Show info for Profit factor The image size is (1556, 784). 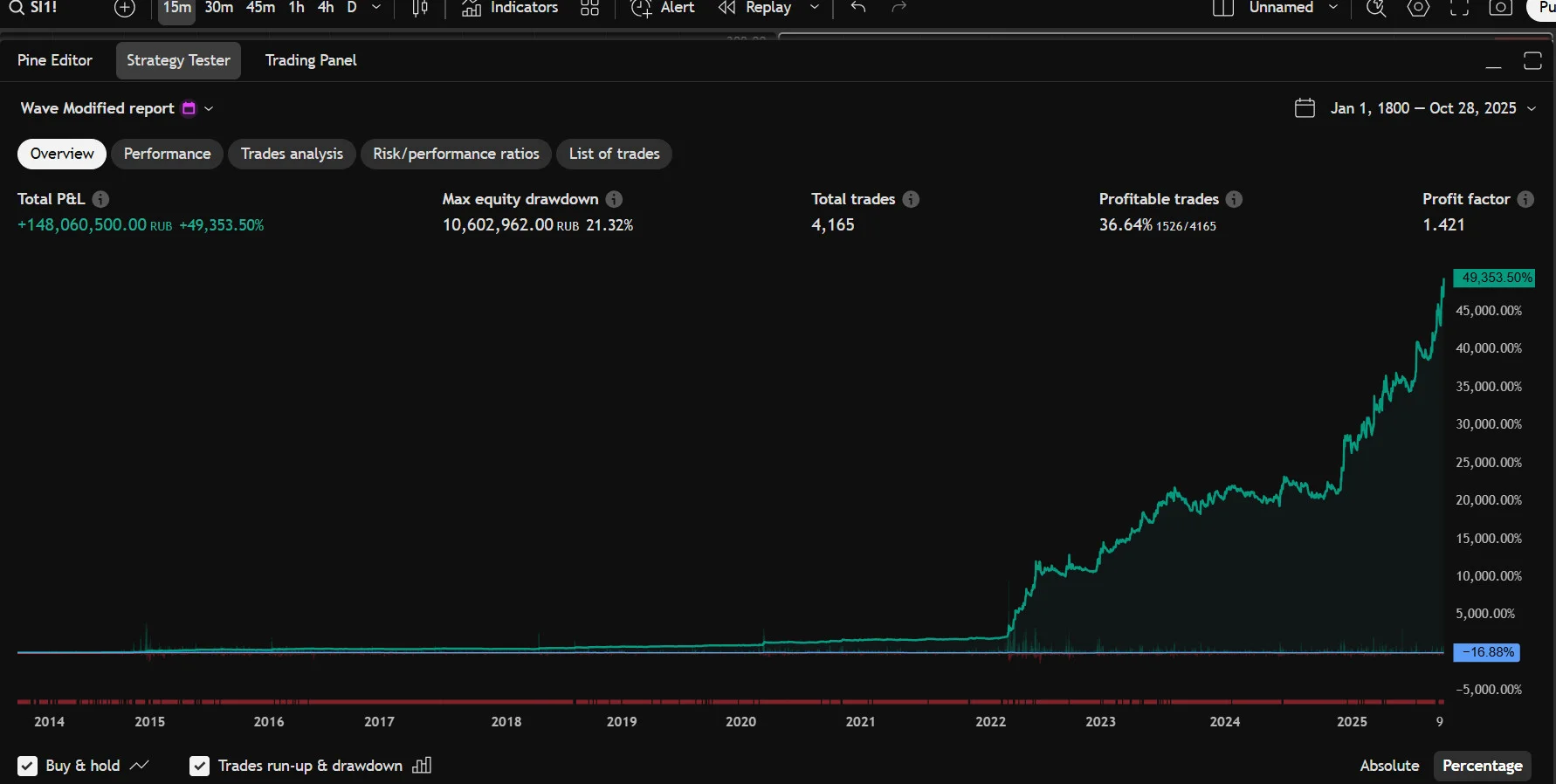coord(1525,199)
